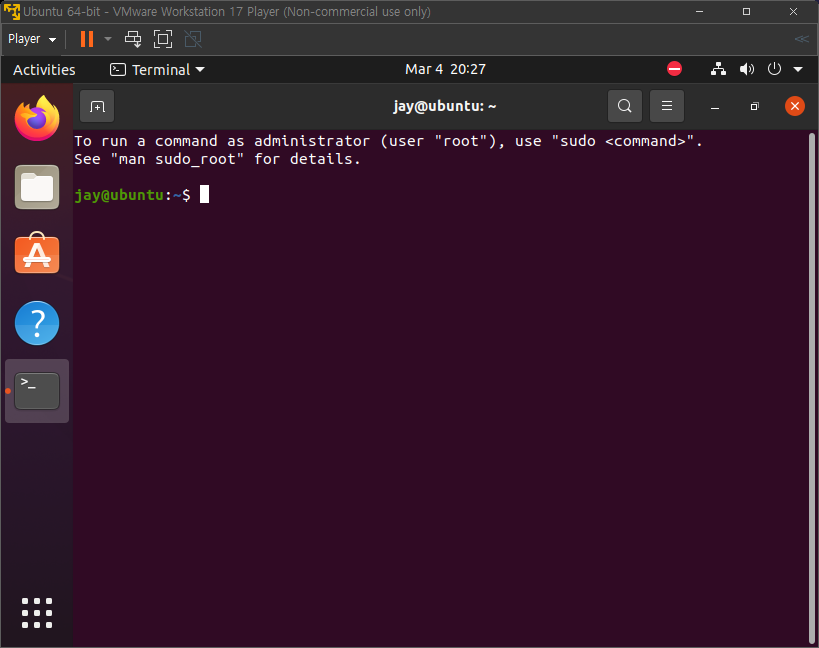Click the volume indicator in the top bar
This screenshot has height=648, width=819.
tap(746, 69)
